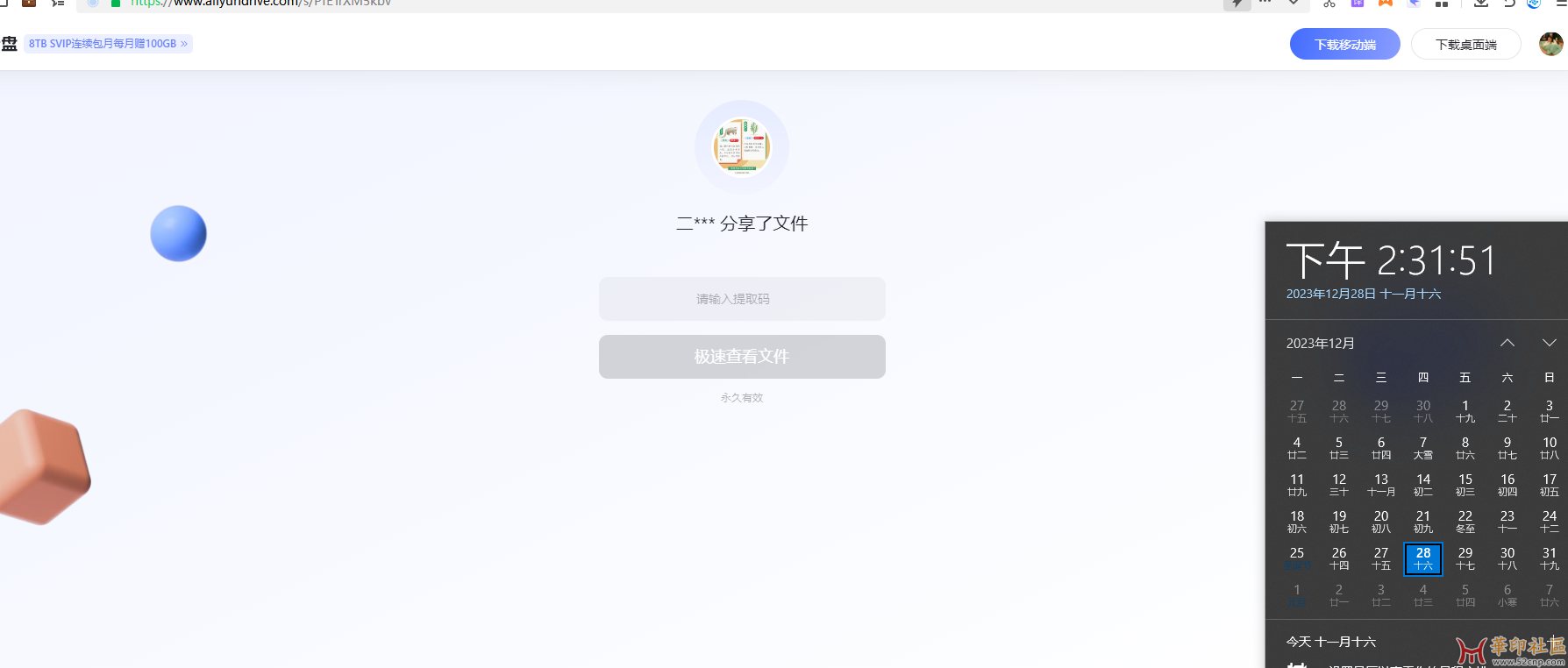Click the 下载桌面端 button
This screenshot has width=1568, height=668.
[x=1465, y=45]
